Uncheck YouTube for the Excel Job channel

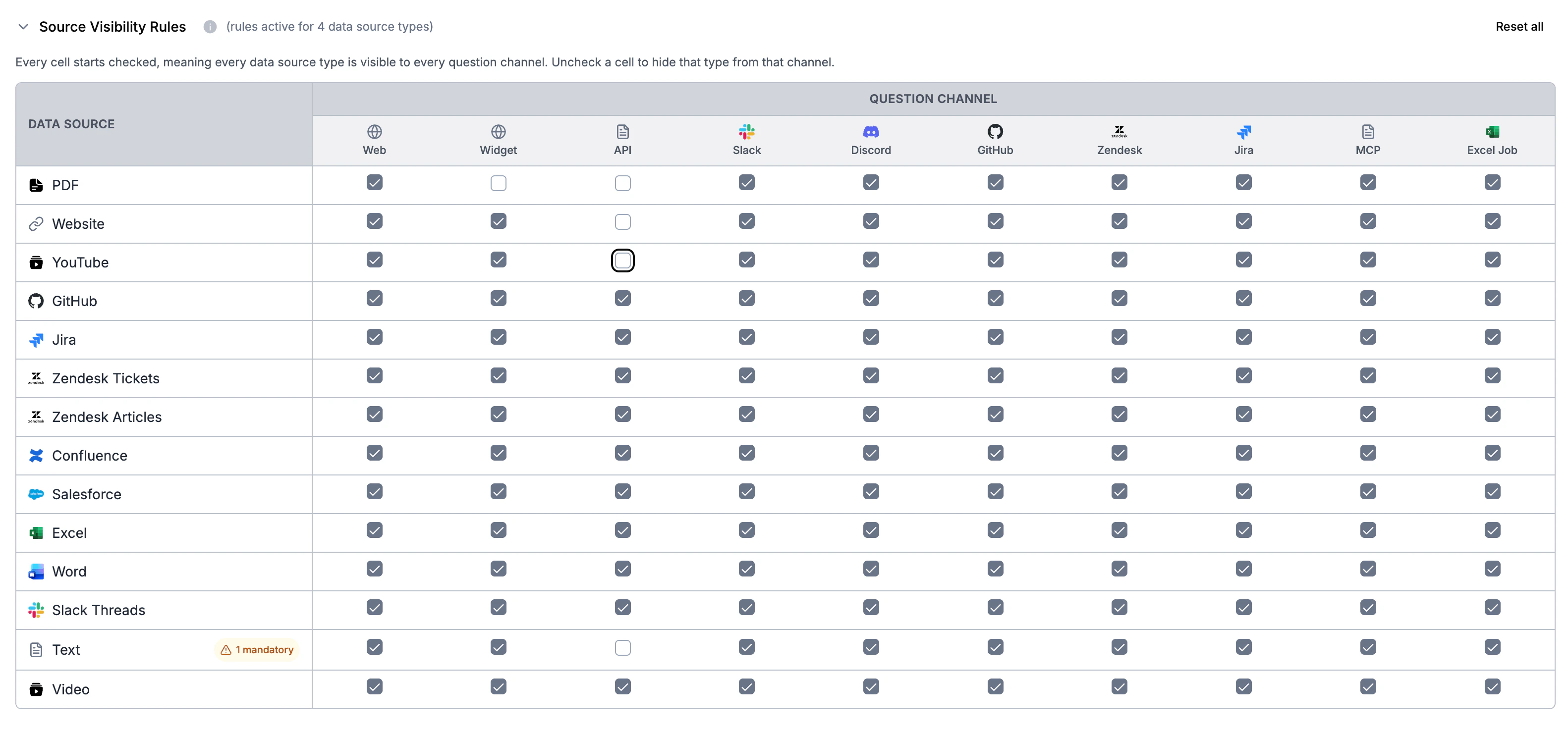[1492, 260]
